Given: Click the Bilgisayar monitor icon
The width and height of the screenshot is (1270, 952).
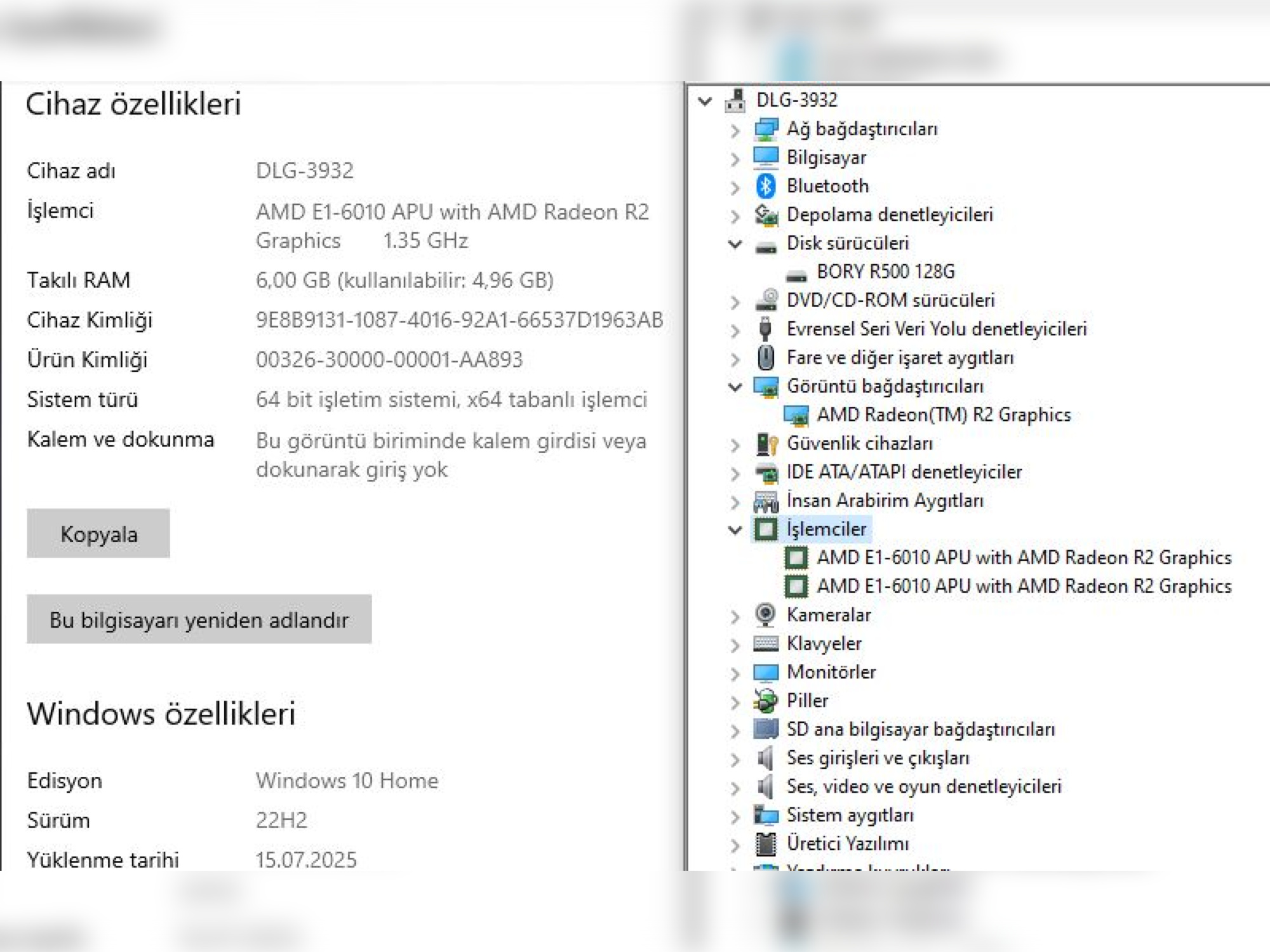Looking at the screenshot, I should click(766, 157).
